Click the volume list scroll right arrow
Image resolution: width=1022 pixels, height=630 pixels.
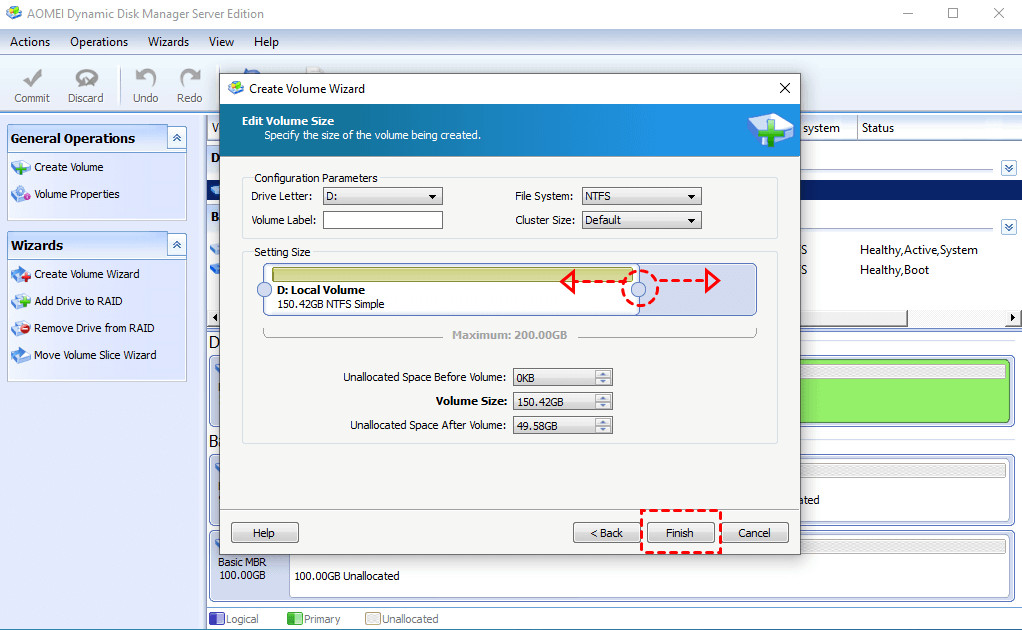point(1012,318)
